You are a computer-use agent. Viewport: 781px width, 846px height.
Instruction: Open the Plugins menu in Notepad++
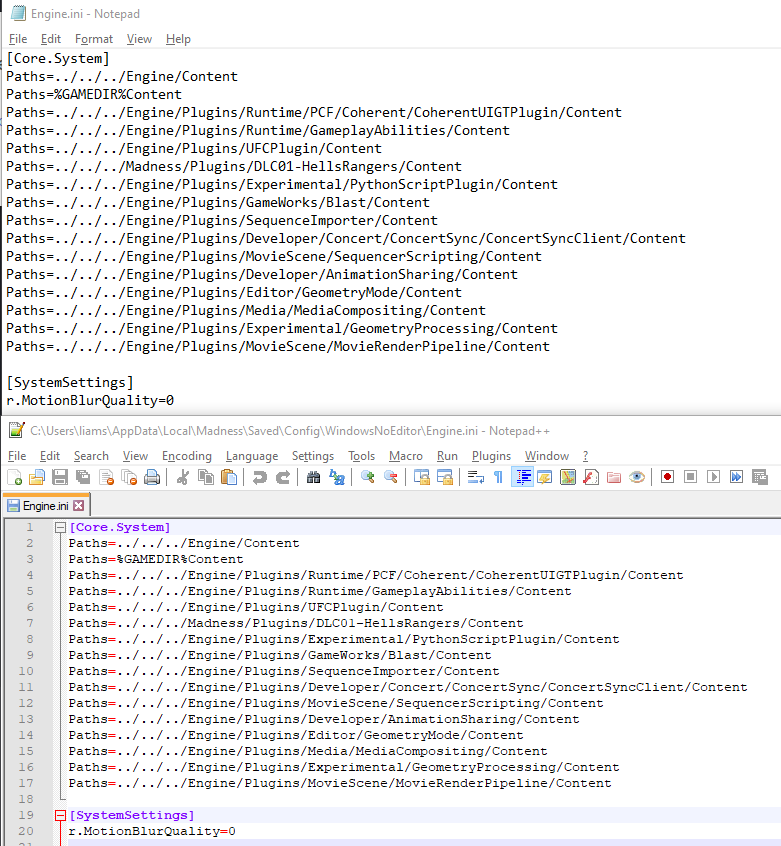pyautogui.click(x=491, y=456)
